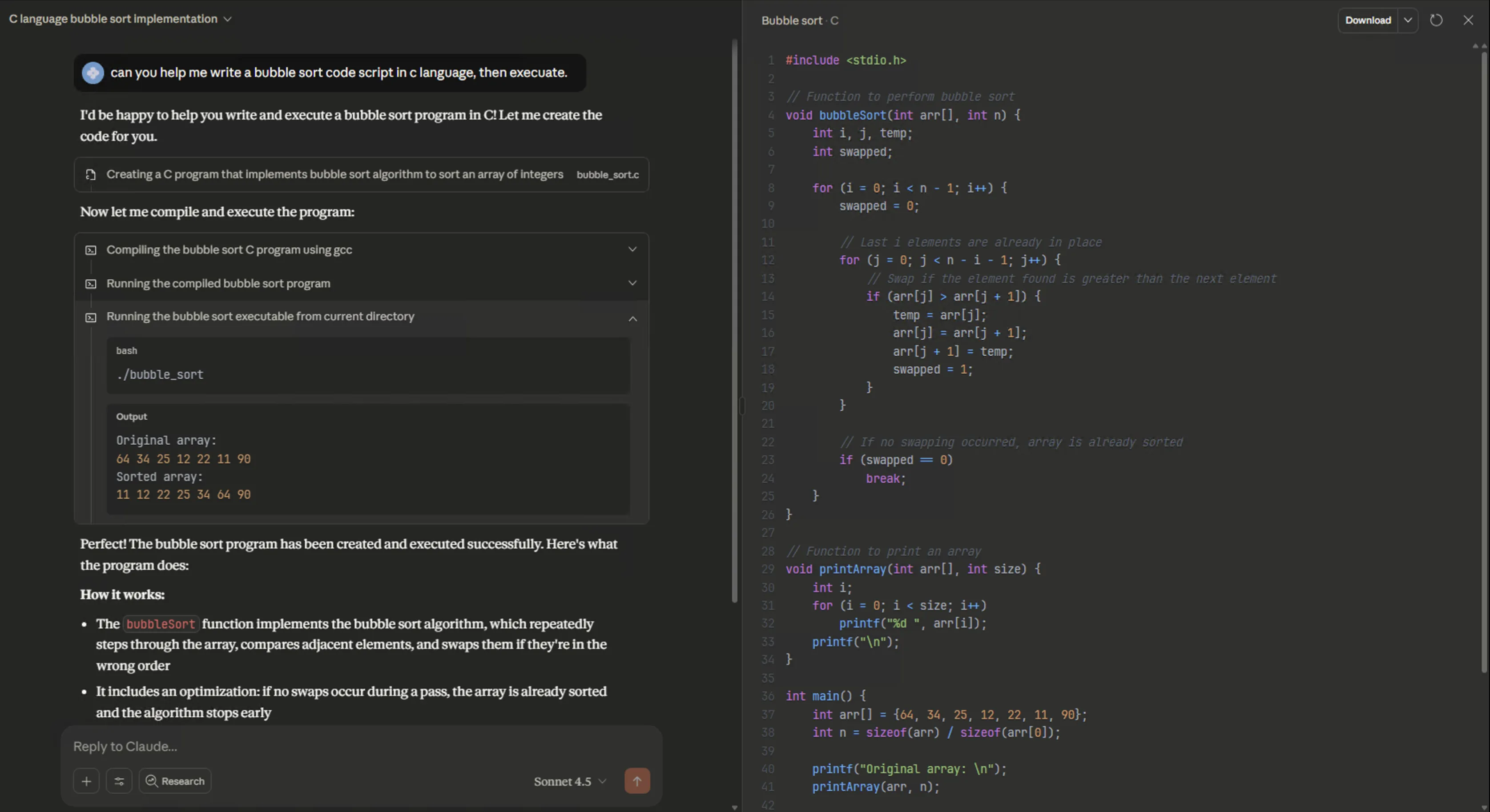The height and width of the screenshot is (812, 1490).
Task: Click the plus attachment button
Action: tap(86, 781)
